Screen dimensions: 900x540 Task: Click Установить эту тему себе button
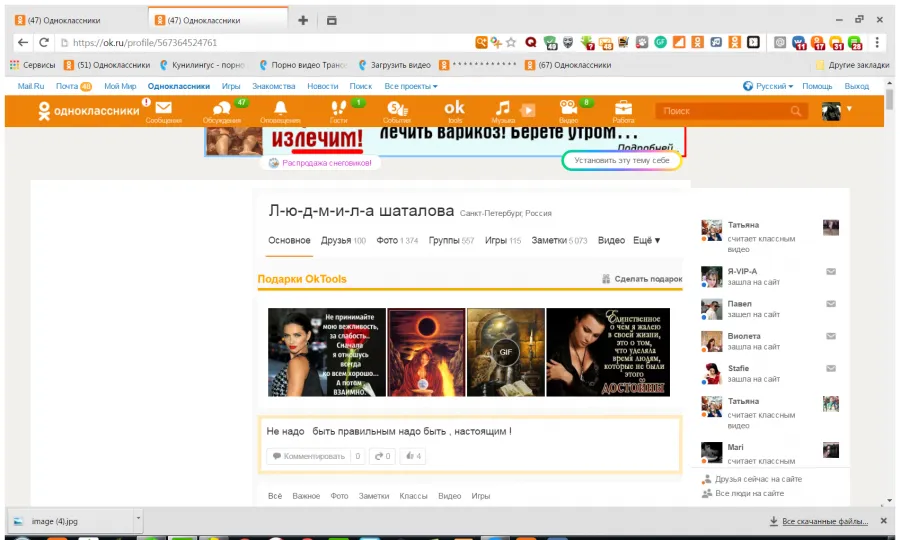622,161
